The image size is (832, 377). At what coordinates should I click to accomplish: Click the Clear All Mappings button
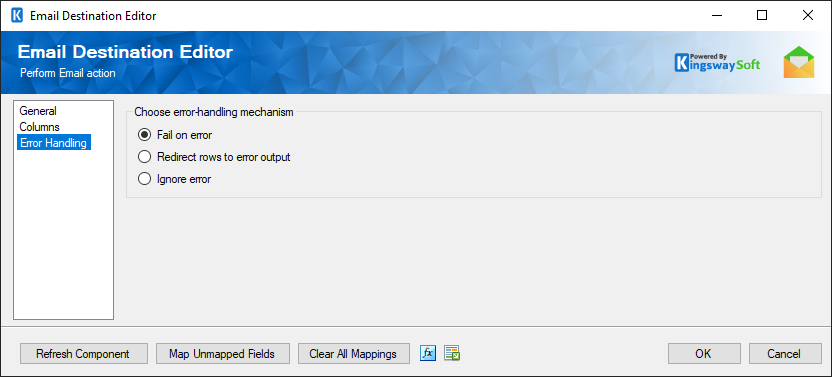(x=354, y=354)
